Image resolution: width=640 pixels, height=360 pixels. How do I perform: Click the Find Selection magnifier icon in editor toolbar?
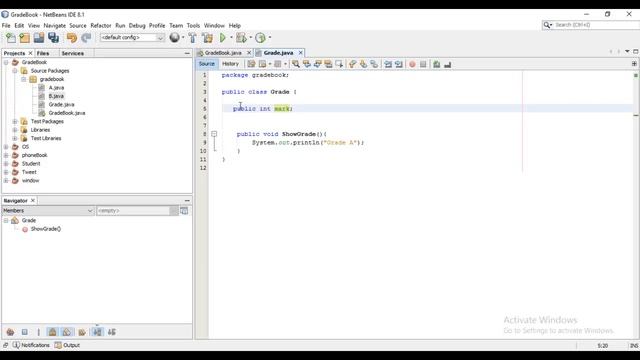pos(296,64)
